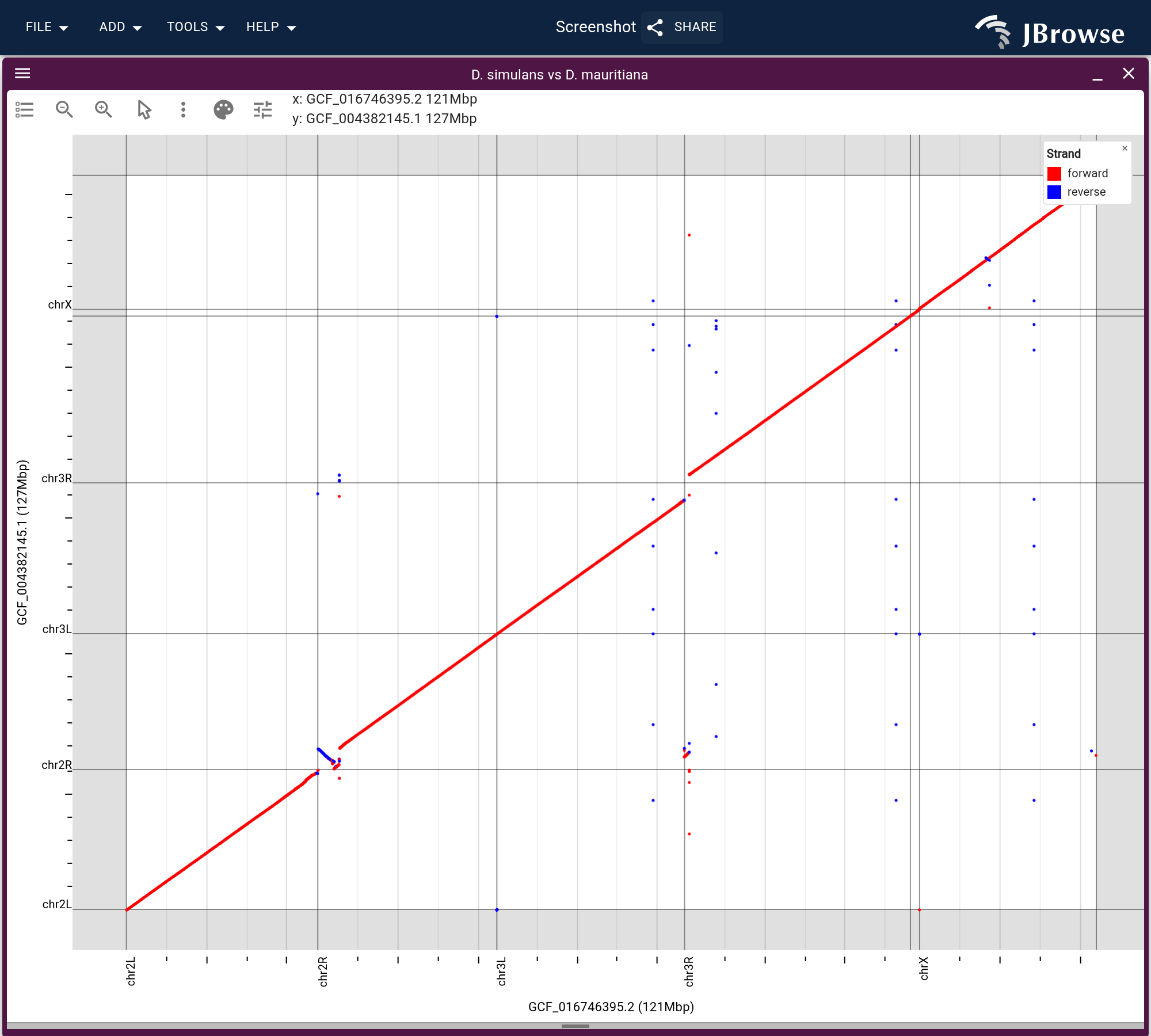Click the chr3L label on x-axis
Image resolution: width=1151 pixels, height=1036 pixels.
pyautogui.click(x=502, y=972)
